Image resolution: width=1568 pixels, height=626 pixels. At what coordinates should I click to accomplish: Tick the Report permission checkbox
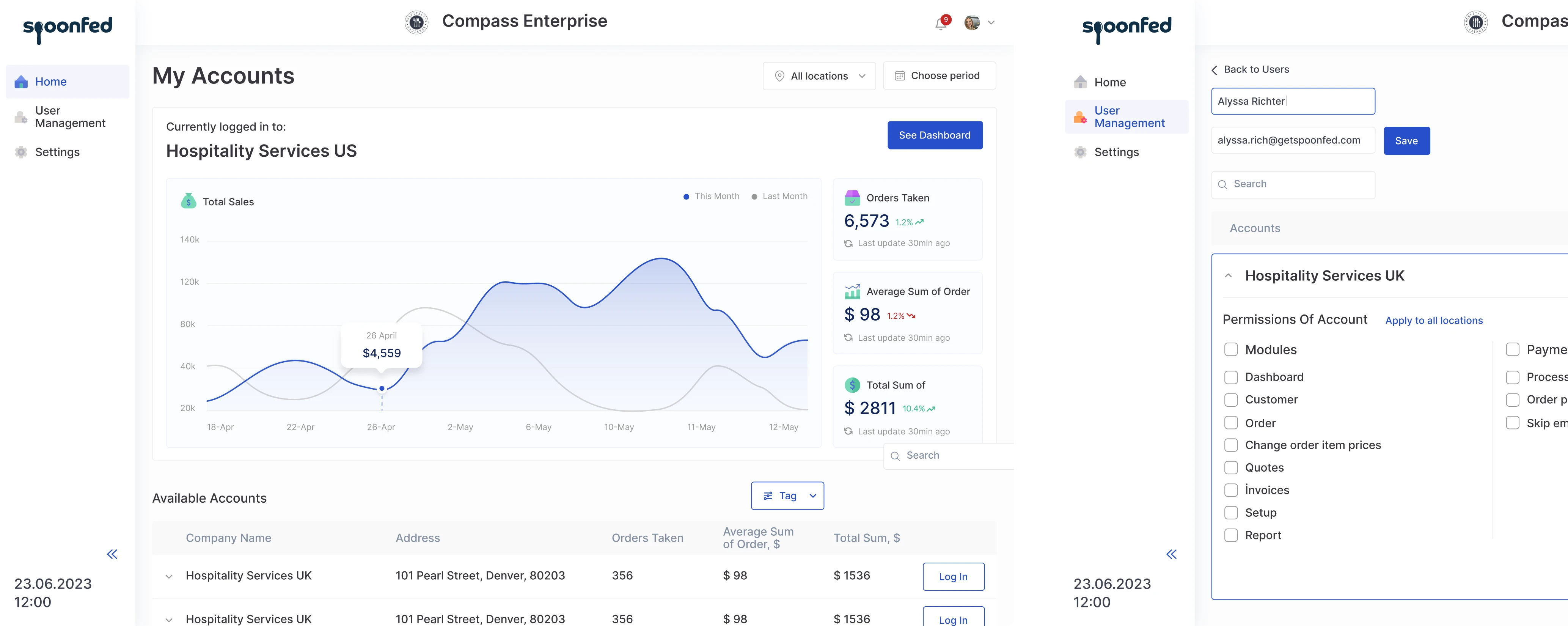tap(1231, 535)
